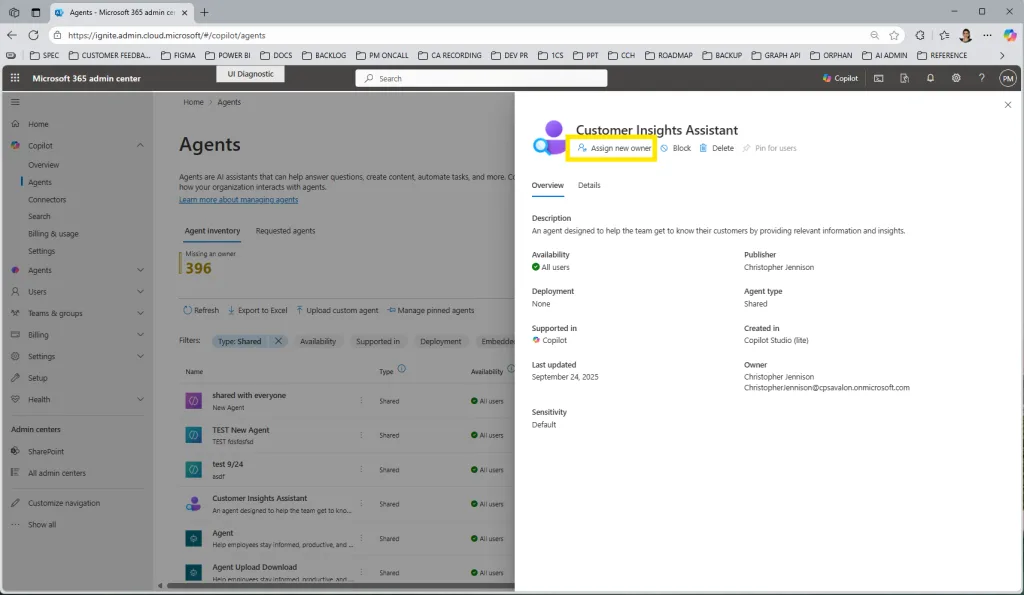This screenshot has height=595, width=1024.
Task: Click Upload custom agent
Action: point(337,310)
